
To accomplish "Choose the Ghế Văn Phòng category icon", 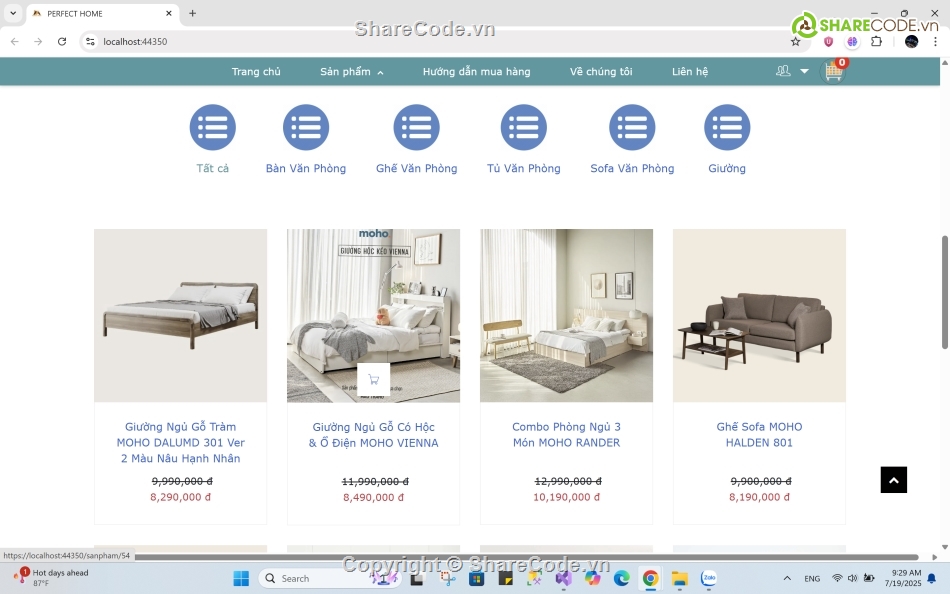I will tap(416, 127).
